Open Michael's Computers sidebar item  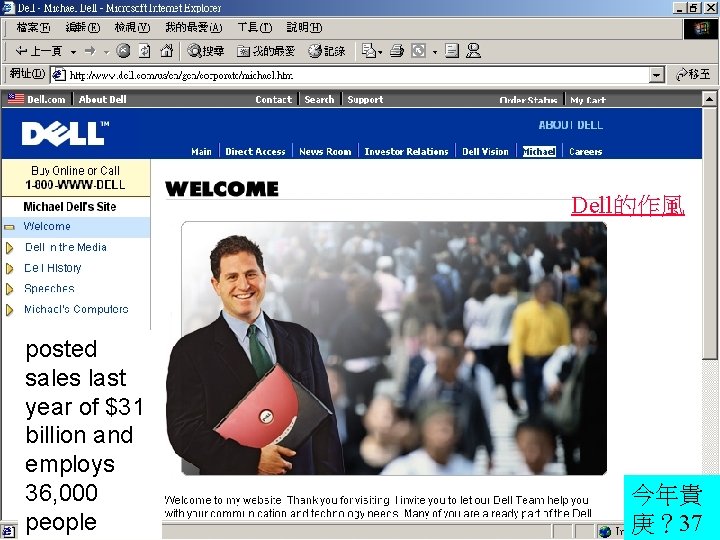coord(76,309)
